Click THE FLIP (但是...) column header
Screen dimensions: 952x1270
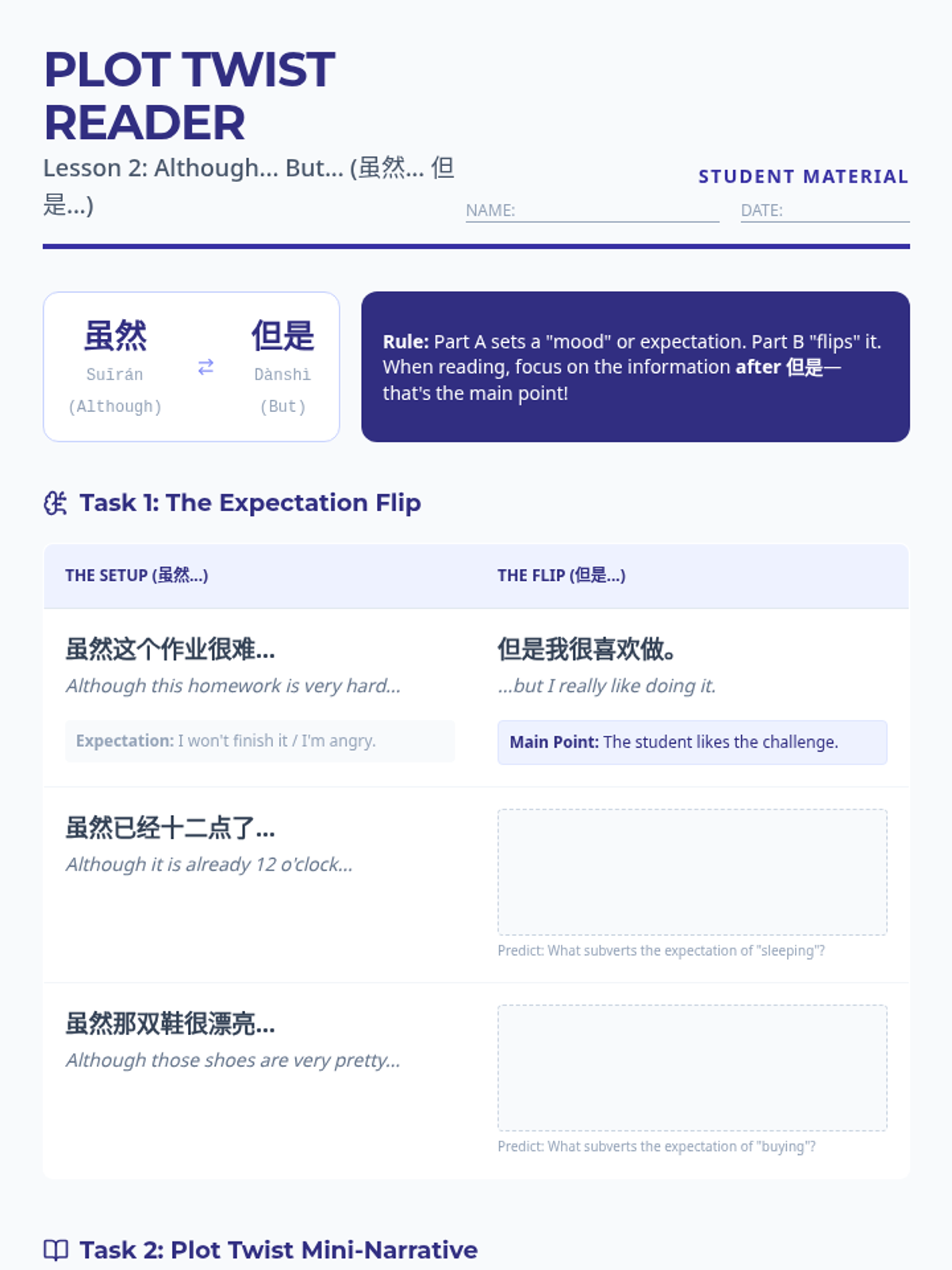click(561, 575)
